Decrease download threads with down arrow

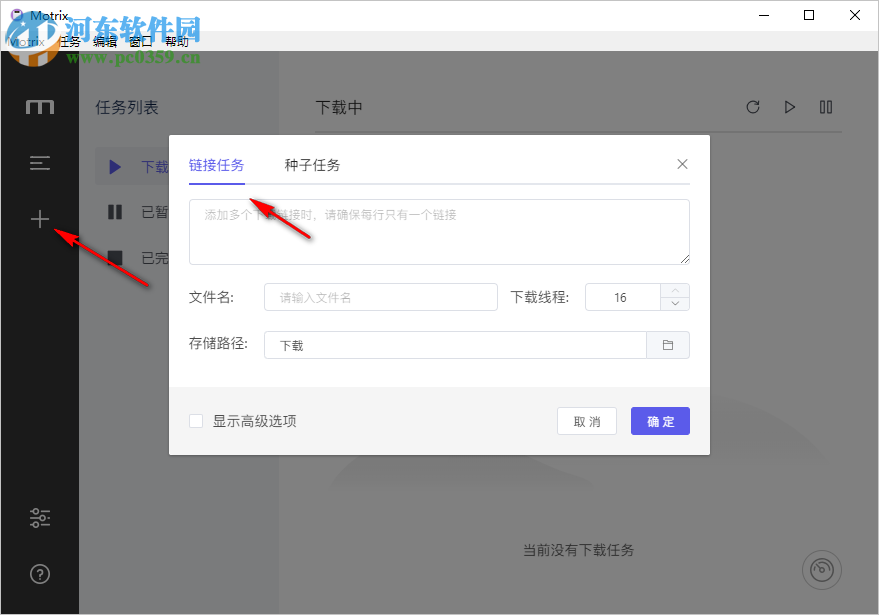click(675, 303)
